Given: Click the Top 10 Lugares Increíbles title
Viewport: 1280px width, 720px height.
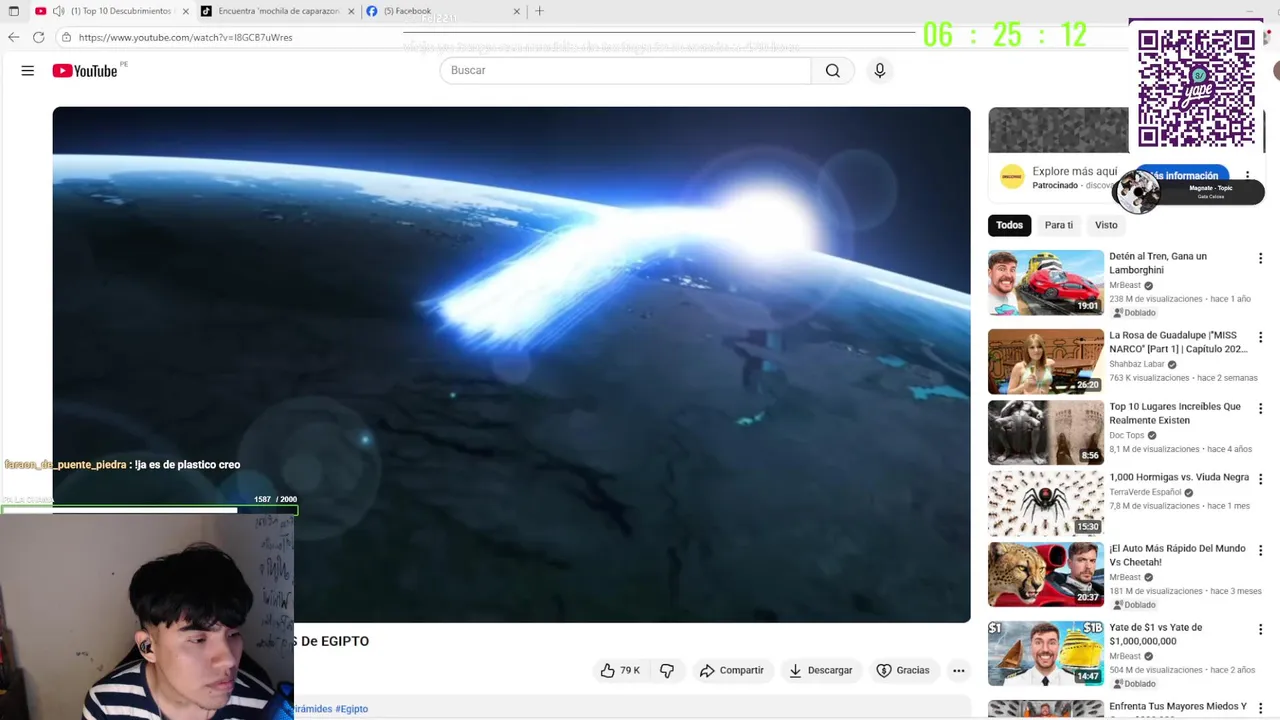Looking at the screenshot, I should point(1175,413).
